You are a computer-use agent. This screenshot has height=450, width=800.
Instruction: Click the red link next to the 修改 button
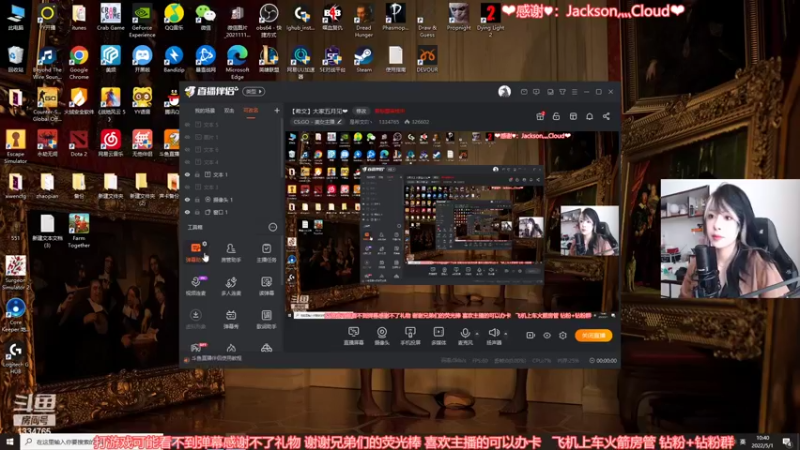390,111
